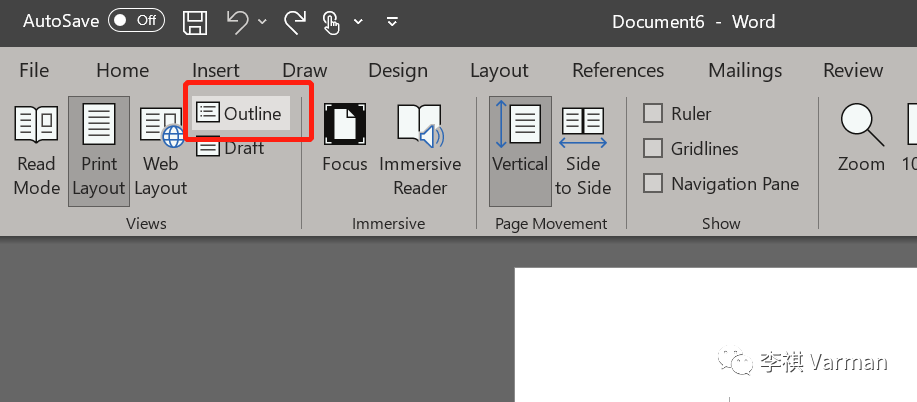Click the Save icon in title bar
The width and height of the screenshot is (917, 402).
tap(195, 21)
